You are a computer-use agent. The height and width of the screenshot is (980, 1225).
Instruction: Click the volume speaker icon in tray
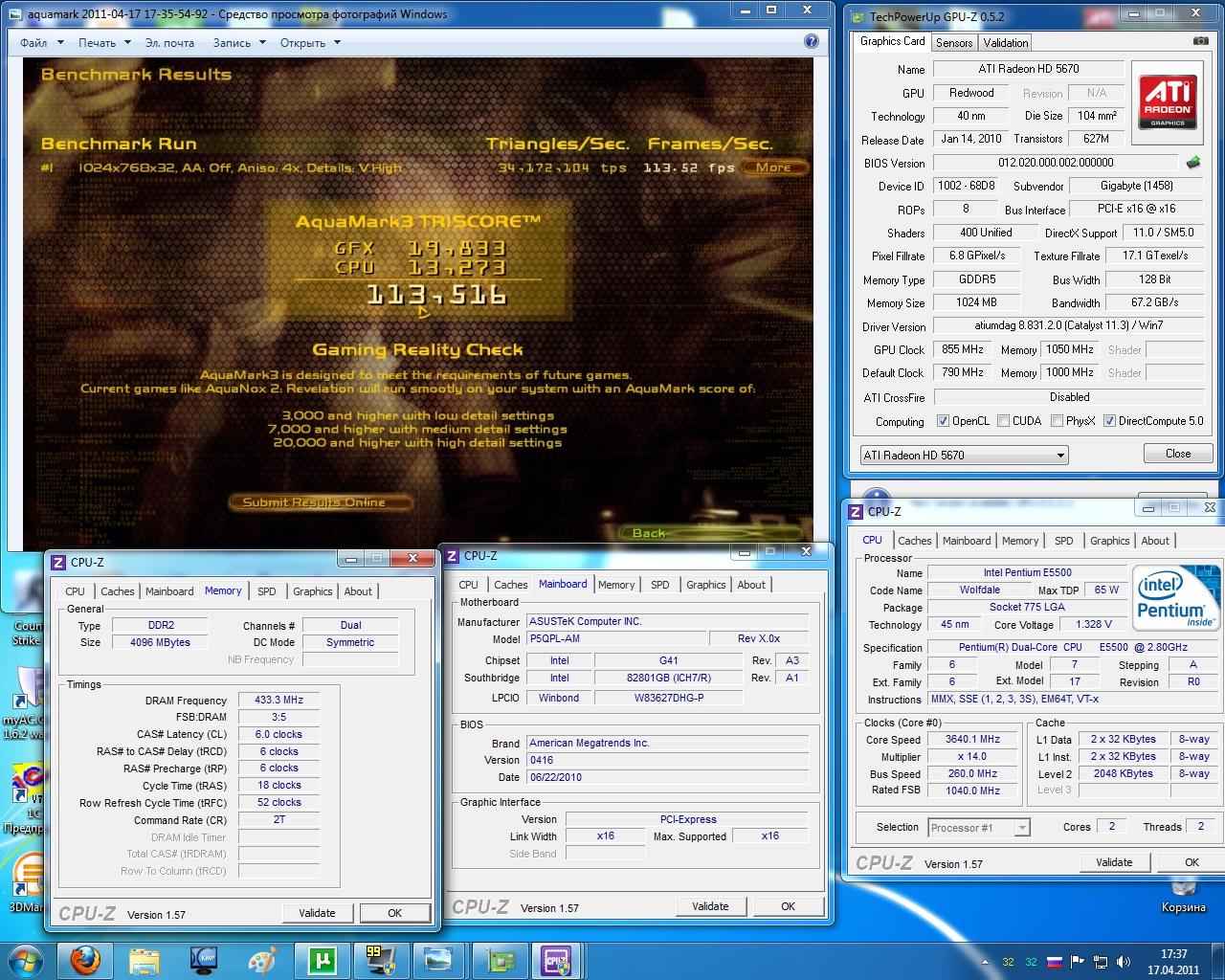click(1123, 962)
